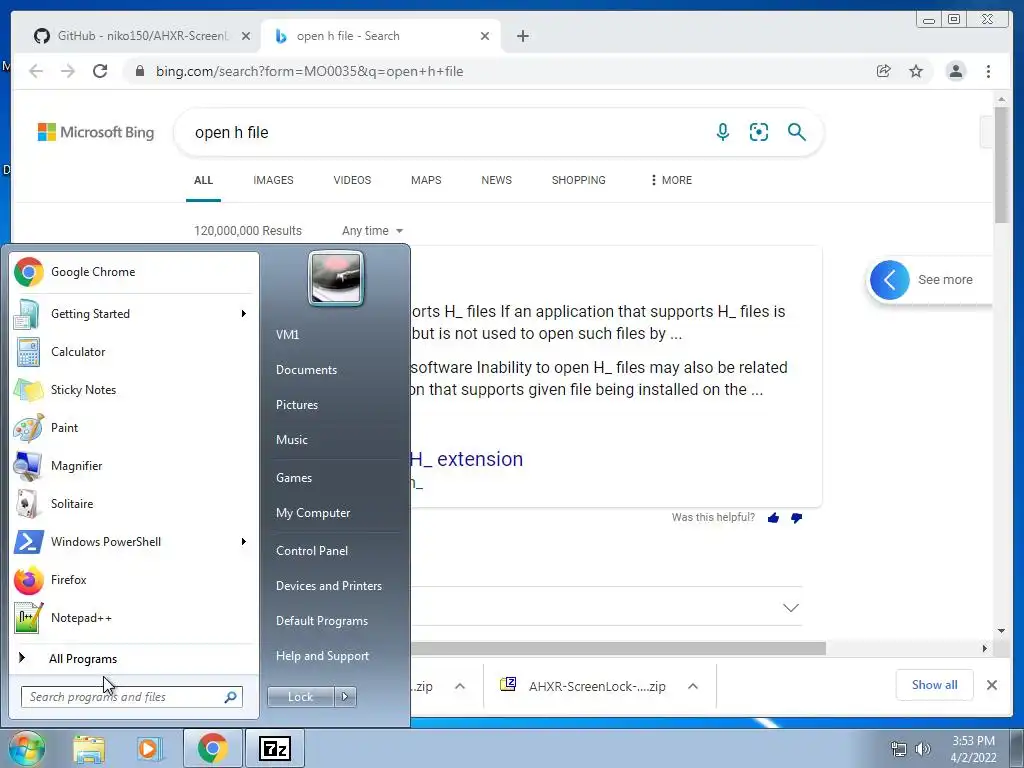Click the Bing search magnifier icon
Screen dimensions: 1024x768
point(796,132)
